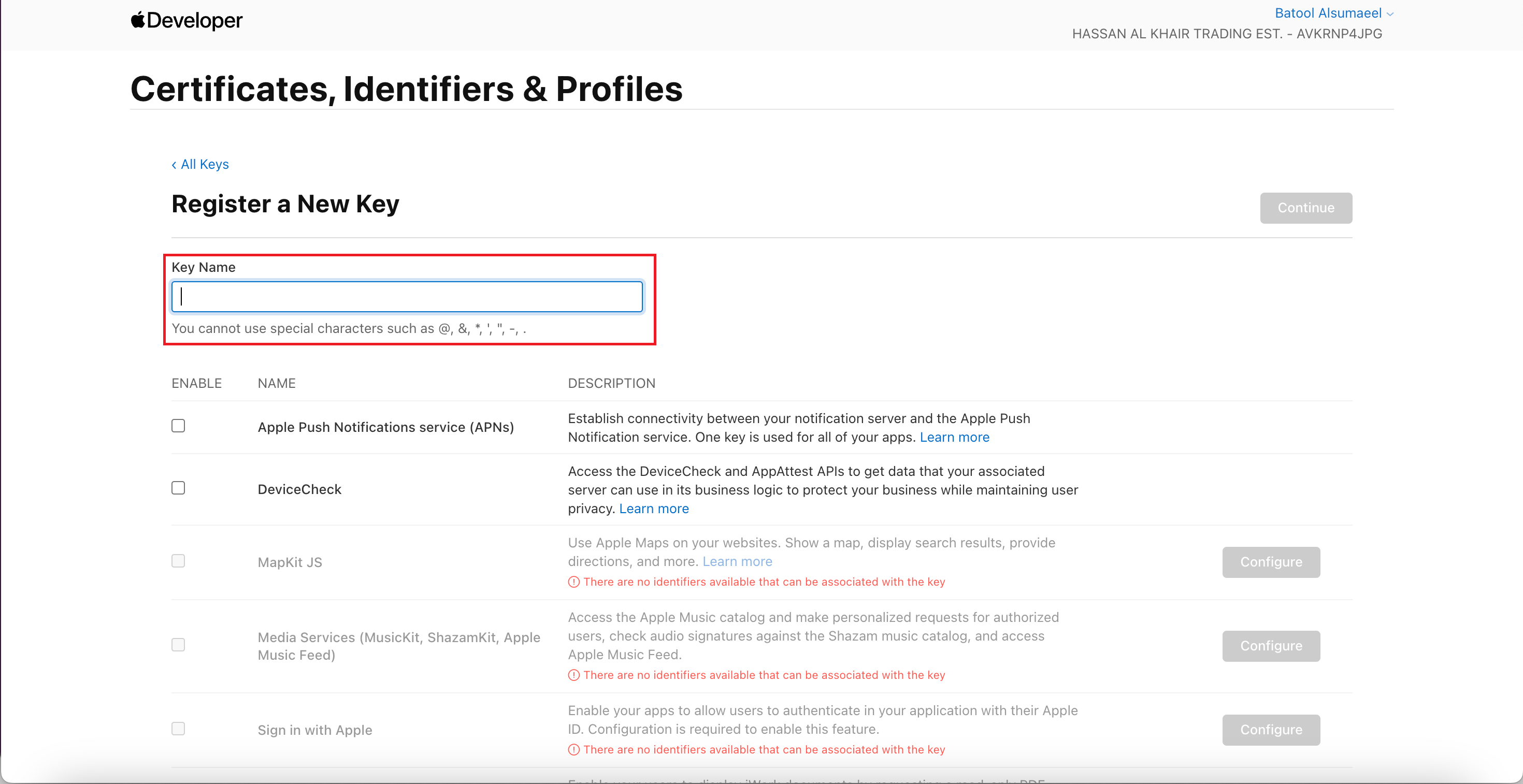Image resolution: width=1523 pixels, height=784 pixels.
Task: Open Learn more link for APNs
Action: point(954,437)
